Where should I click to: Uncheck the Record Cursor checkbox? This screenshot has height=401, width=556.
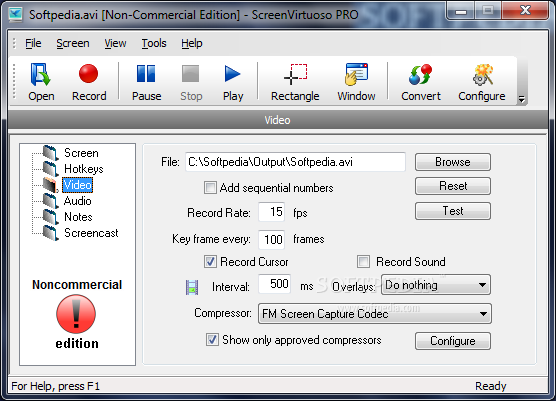pos(210,262)
